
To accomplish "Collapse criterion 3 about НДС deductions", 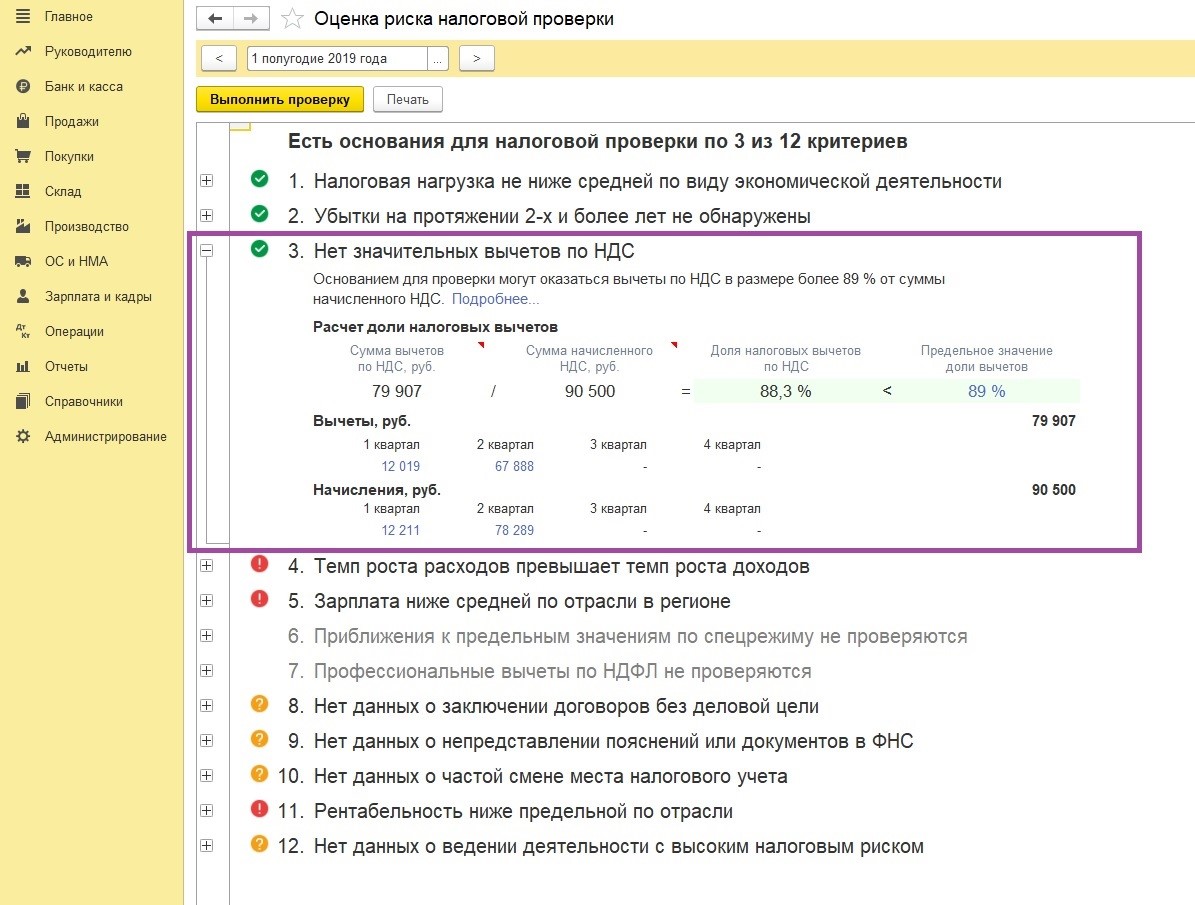I will 207,251.
